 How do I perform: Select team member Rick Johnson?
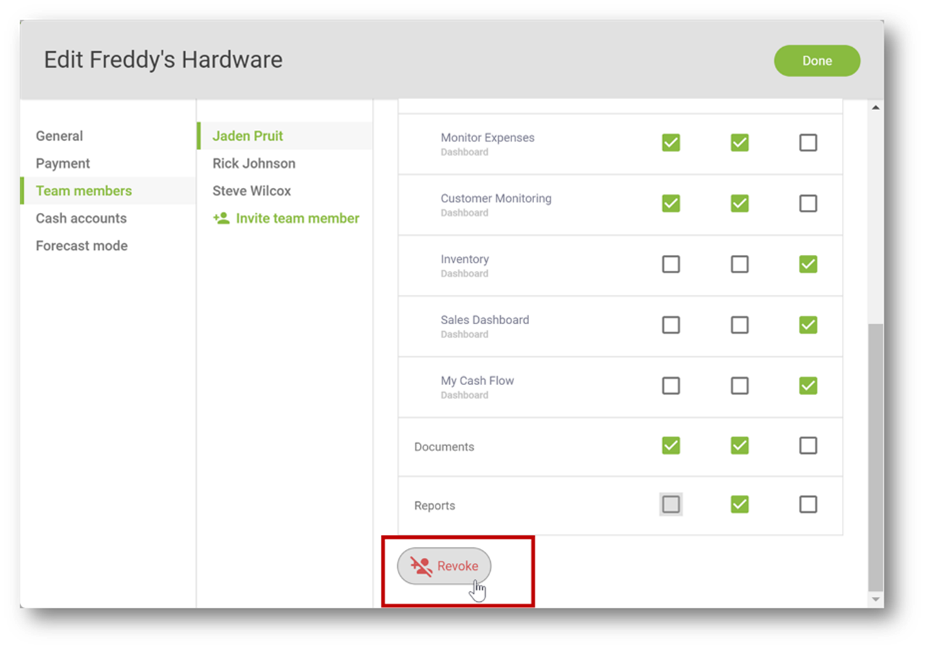tap(254, 163)
